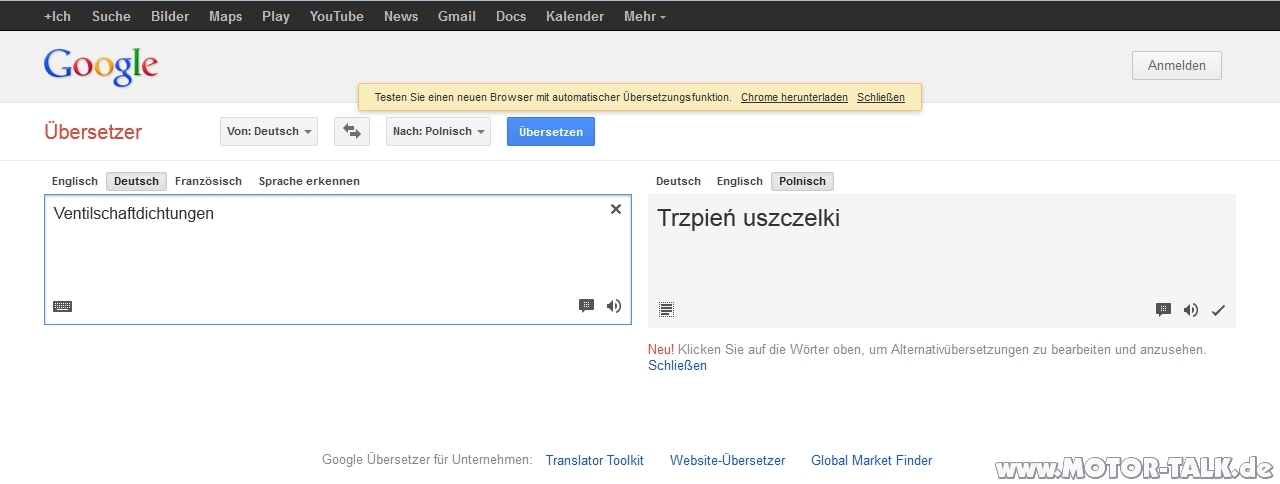Click the Anmelden sign-in button
The width and height of the screenshot is (1280, 484).
1177,66
